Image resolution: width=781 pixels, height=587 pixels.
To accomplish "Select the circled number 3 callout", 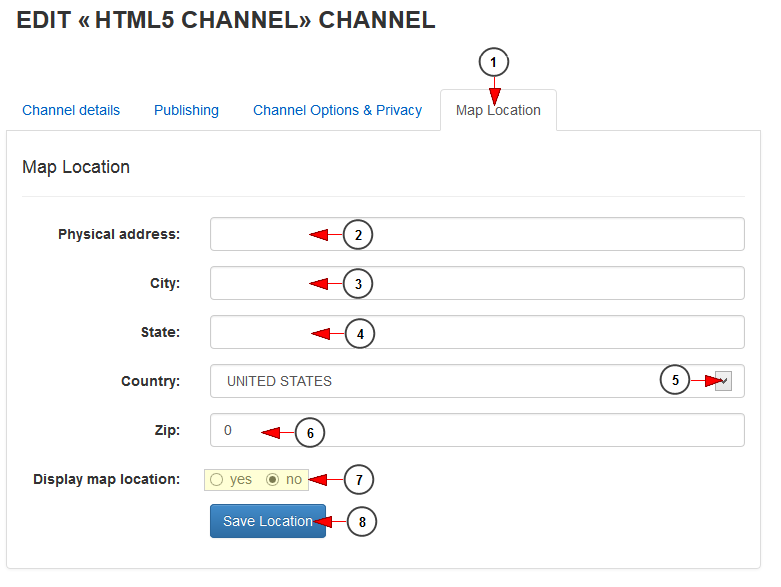I will [358, 284].
